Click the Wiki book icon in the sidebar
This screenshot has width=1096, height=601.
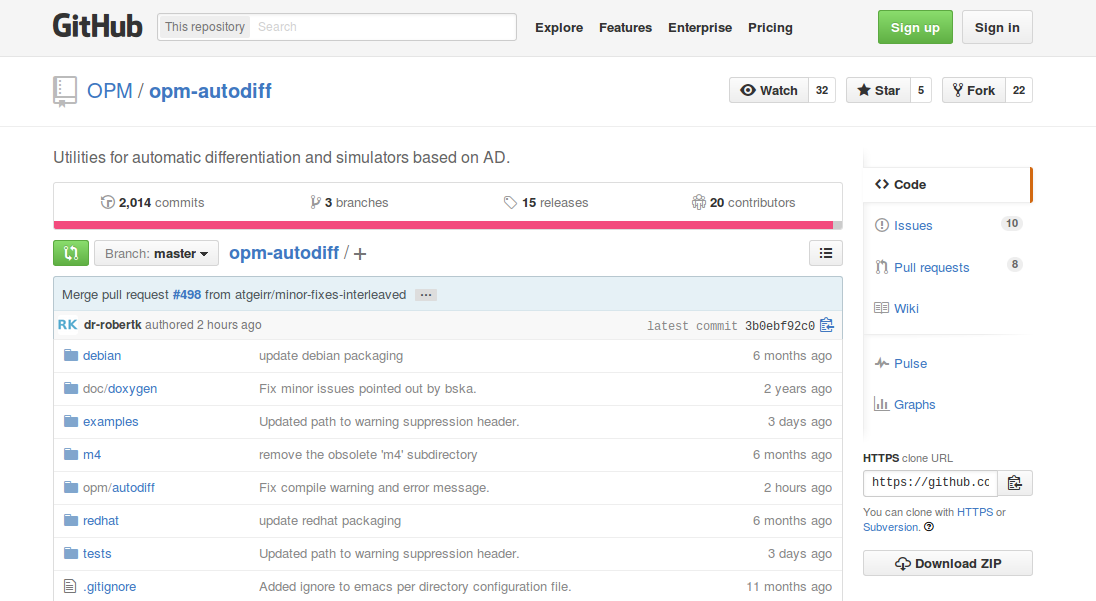[881, 308]
